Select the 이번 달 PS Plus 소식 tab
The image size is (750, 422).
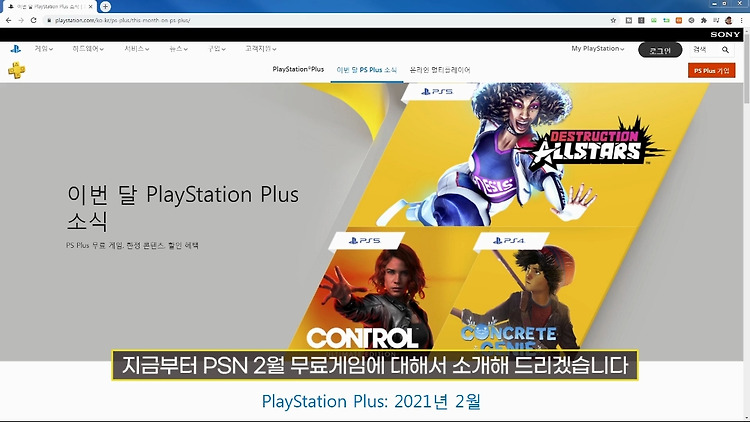[x=366, y=70]
